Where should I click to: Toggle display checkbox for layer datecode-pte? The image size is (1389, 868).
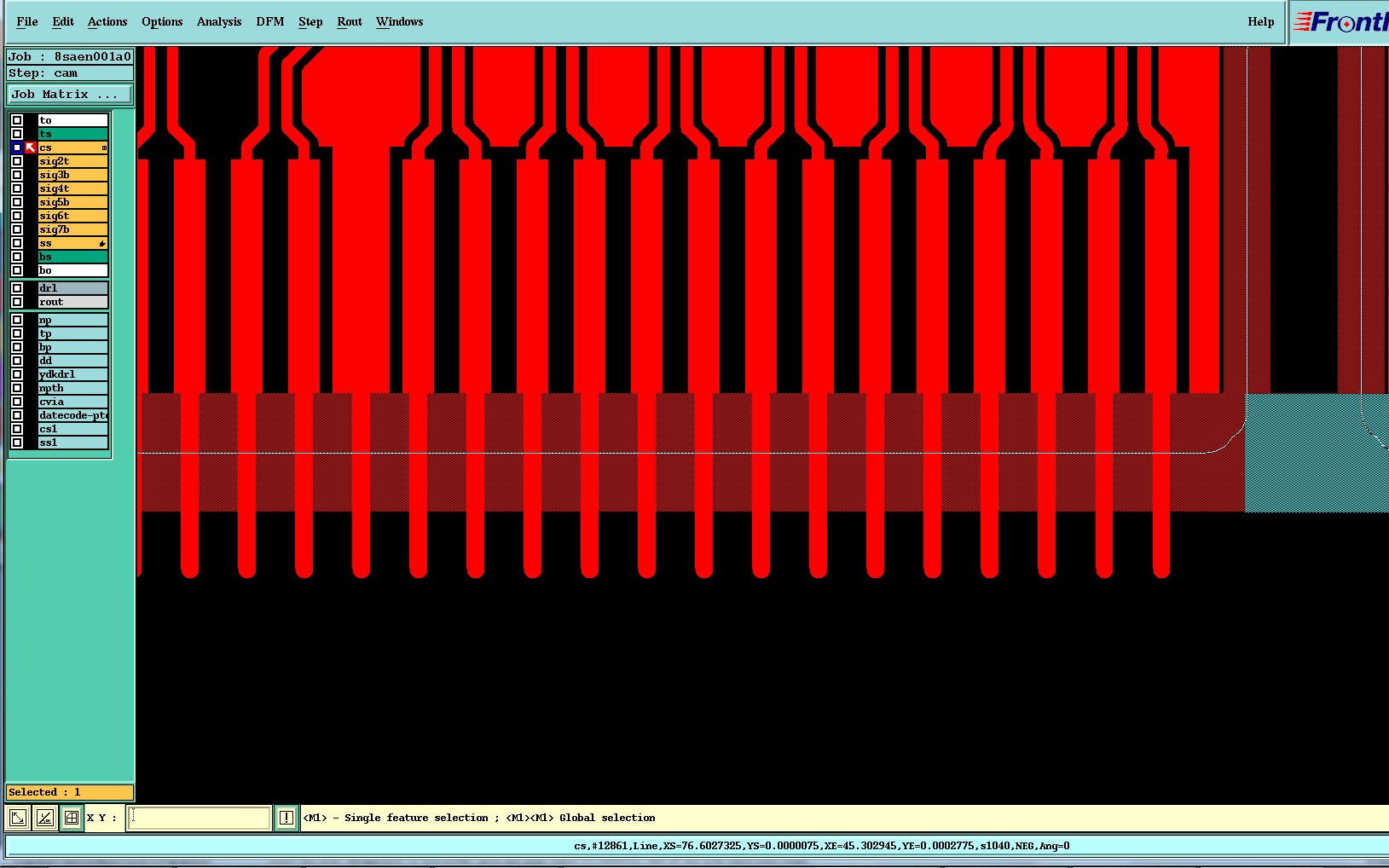click(16, 415)
